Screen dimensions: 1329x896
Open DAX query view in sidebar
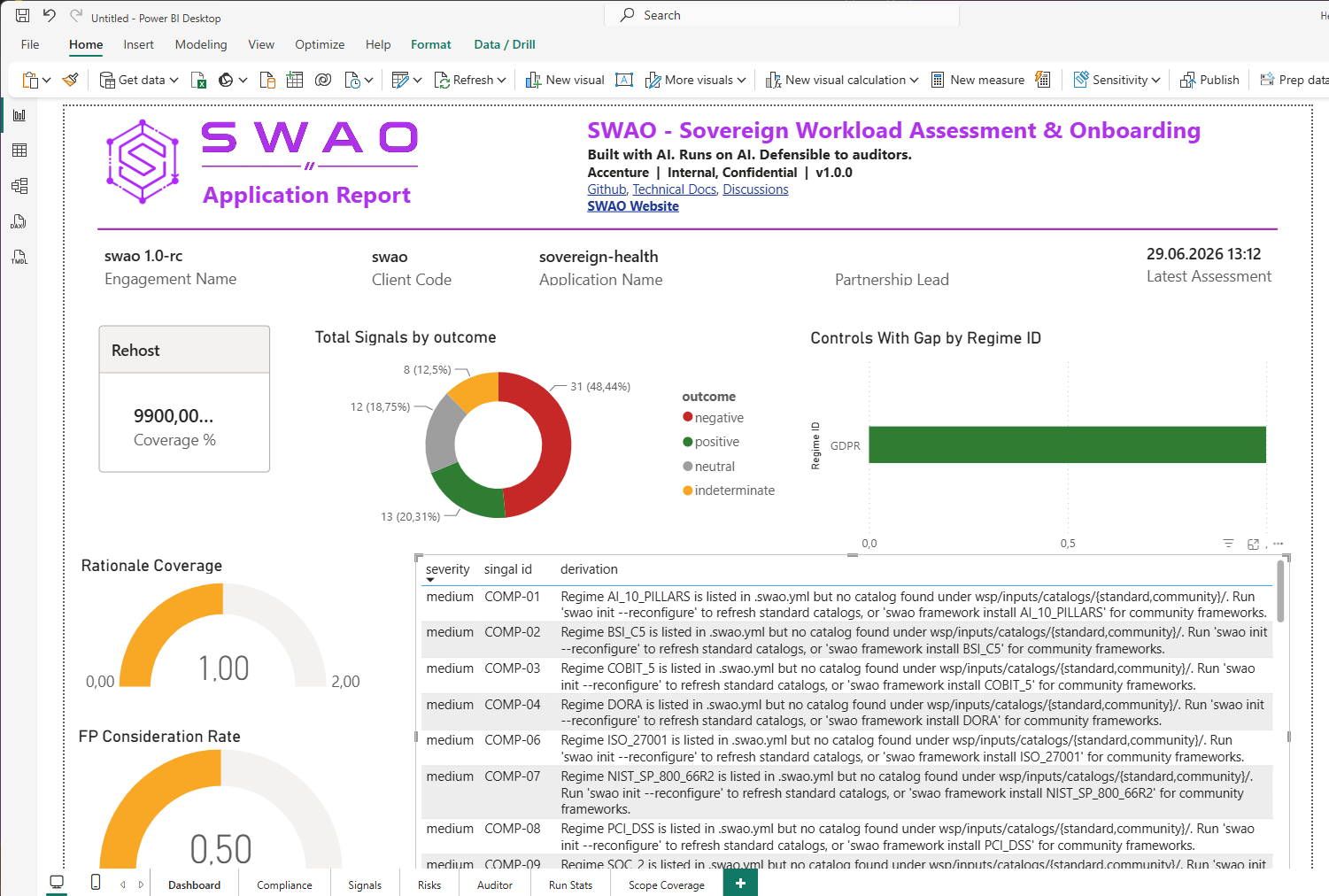19,221
